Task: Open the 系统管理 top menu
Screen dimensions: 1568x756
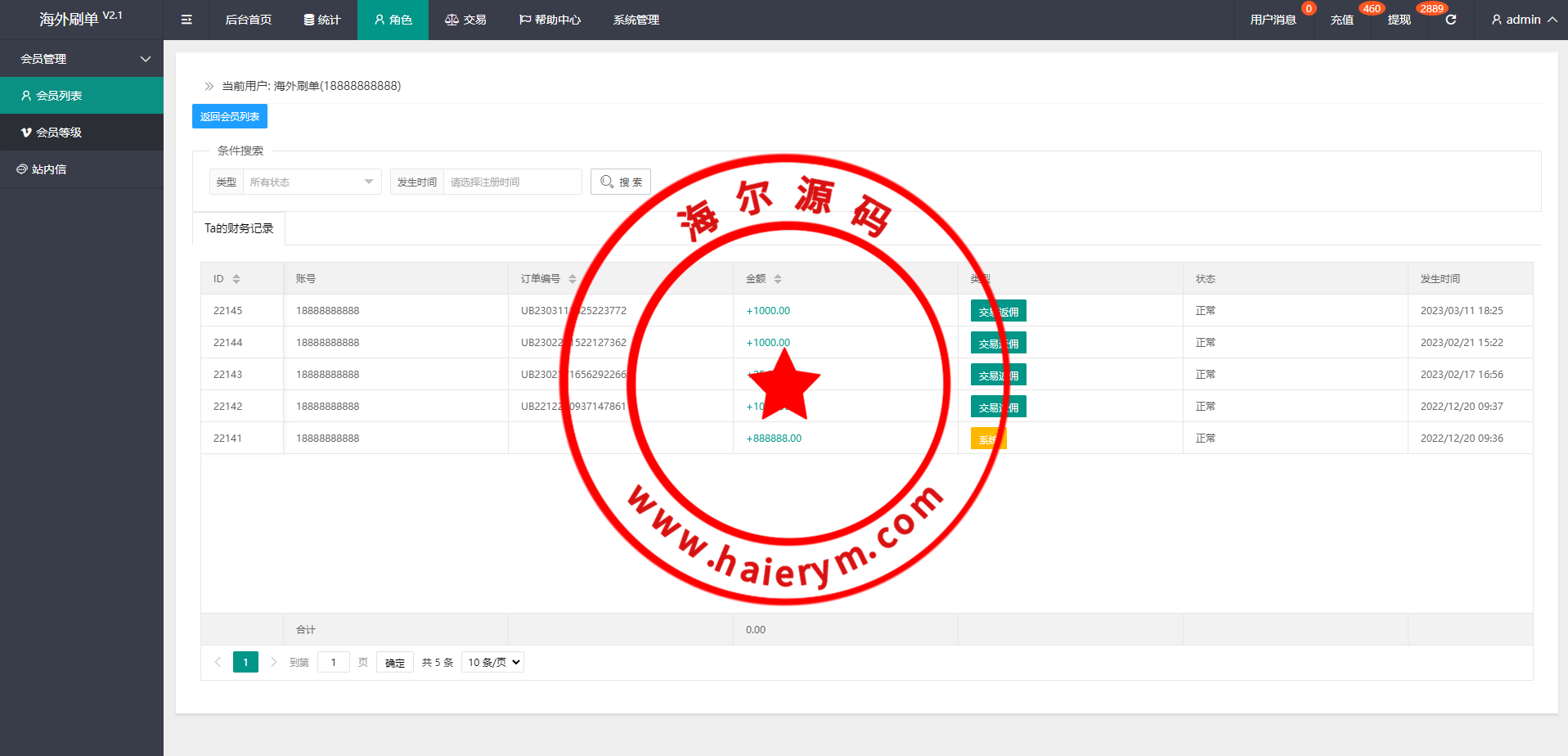Action: click(x=636, y=20)
